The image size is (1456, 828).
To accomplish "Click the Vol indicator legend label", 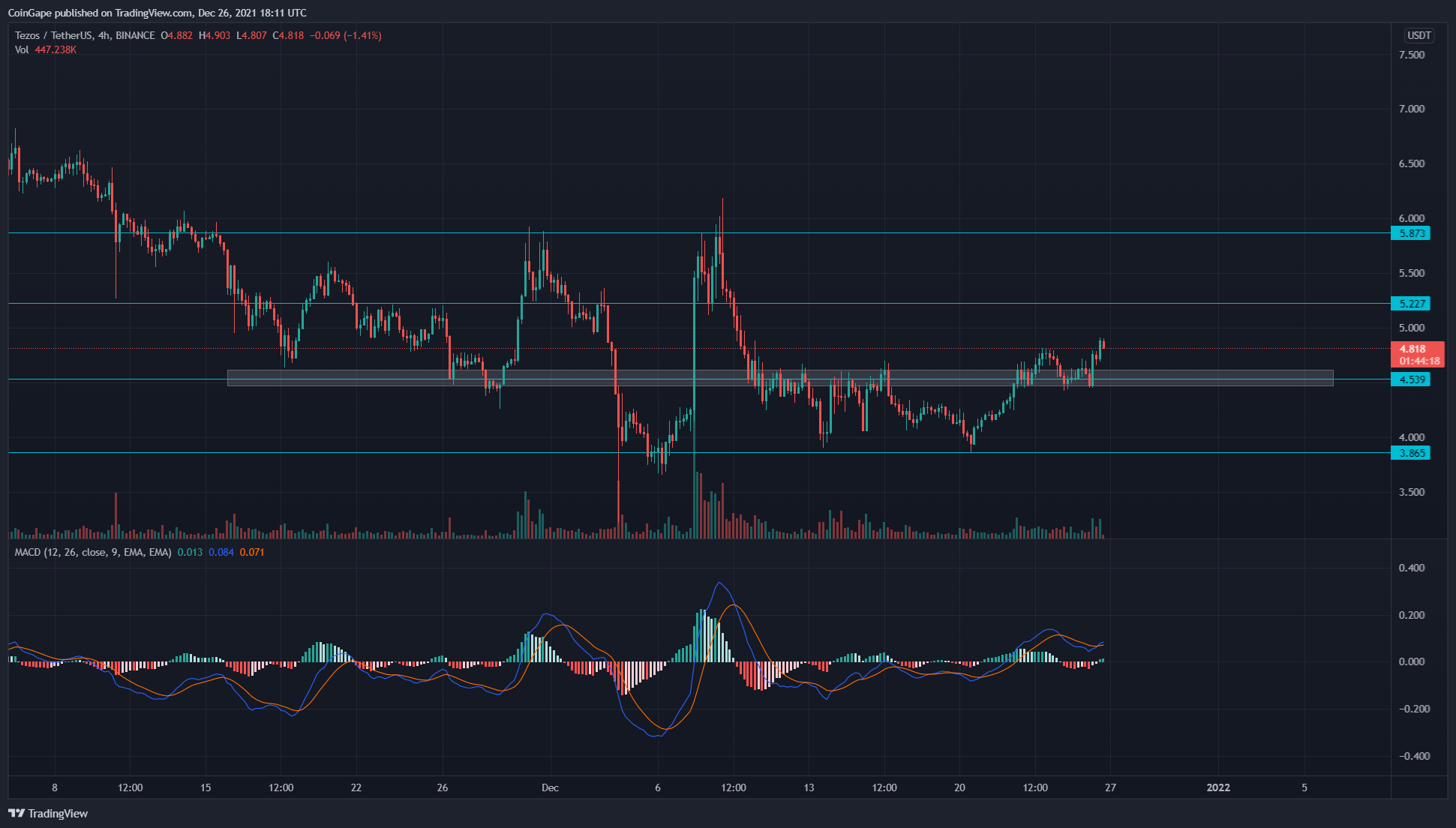I will pos(22,49).
